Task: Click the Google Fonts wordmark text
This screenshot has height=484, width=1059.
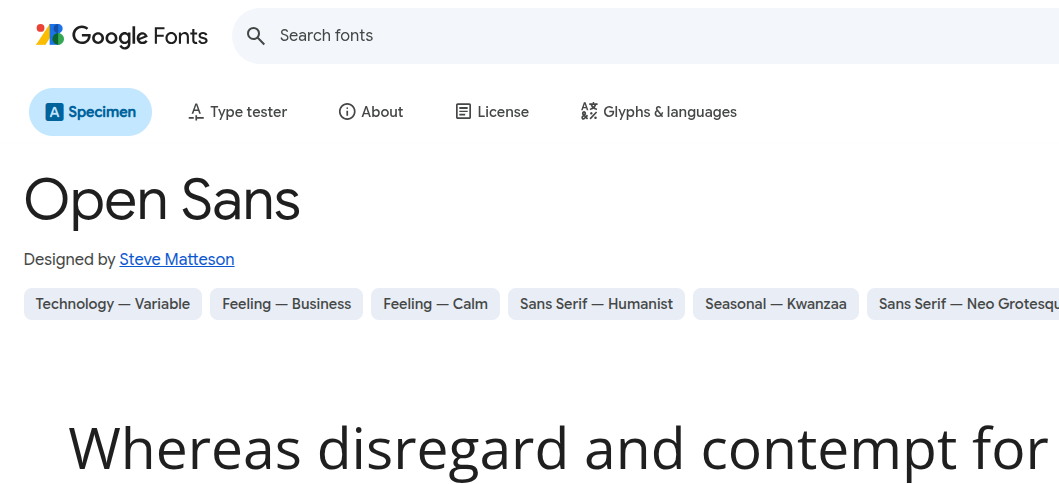Action: [x=140, y=37]
